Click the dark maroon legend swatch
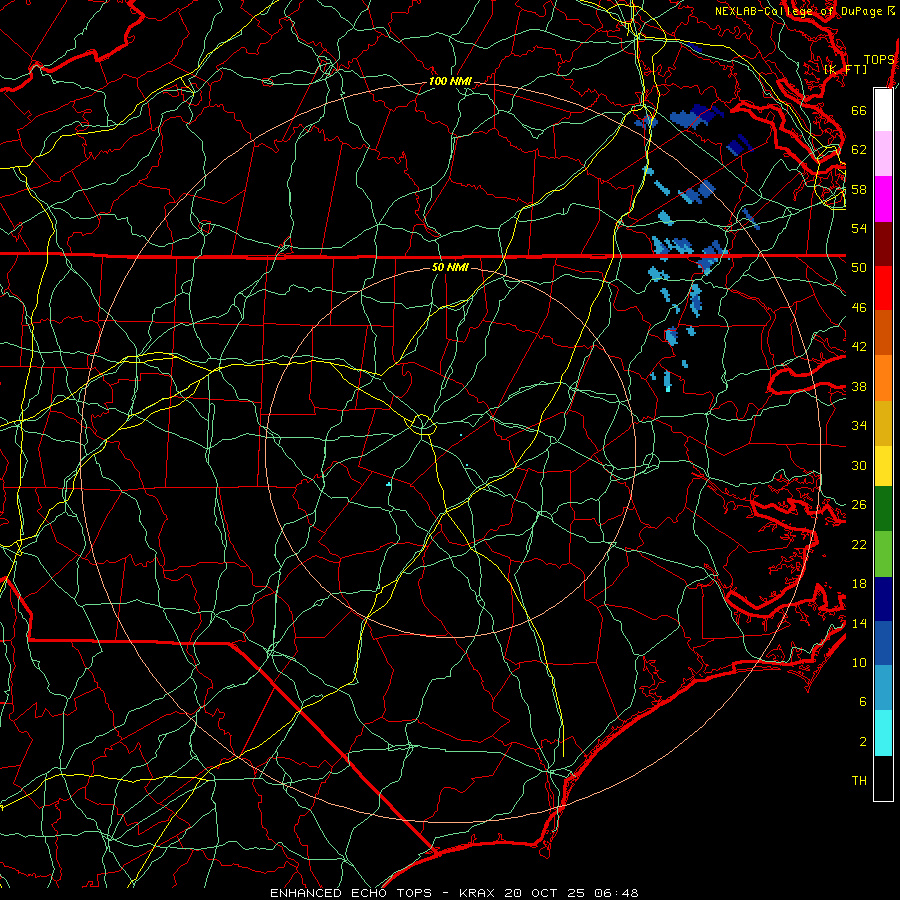 (x=883, y=244)
